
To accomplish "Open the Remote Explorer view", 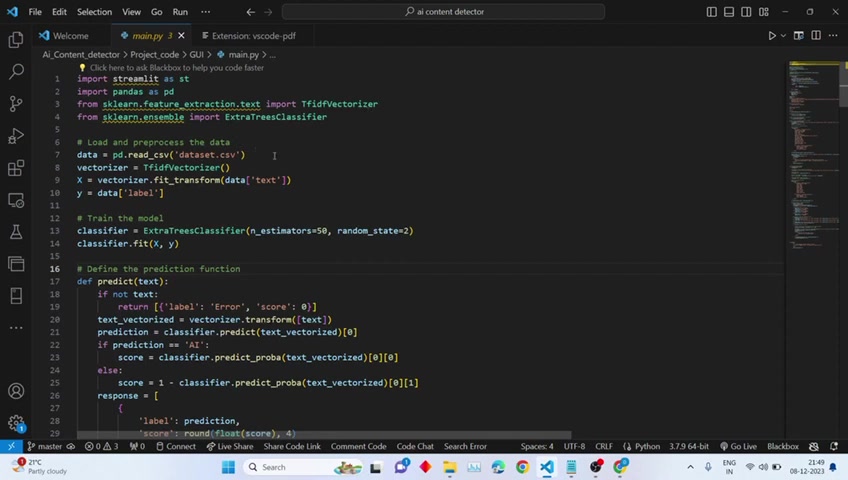I will click(16, 201).
